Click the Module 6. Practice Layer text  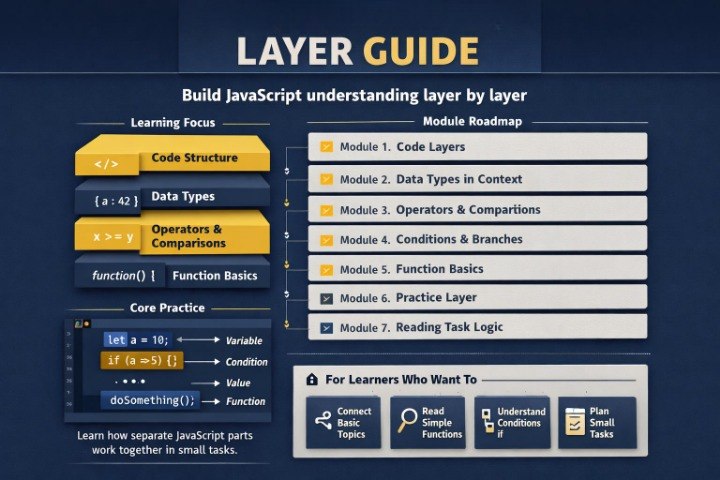point(408,298)
